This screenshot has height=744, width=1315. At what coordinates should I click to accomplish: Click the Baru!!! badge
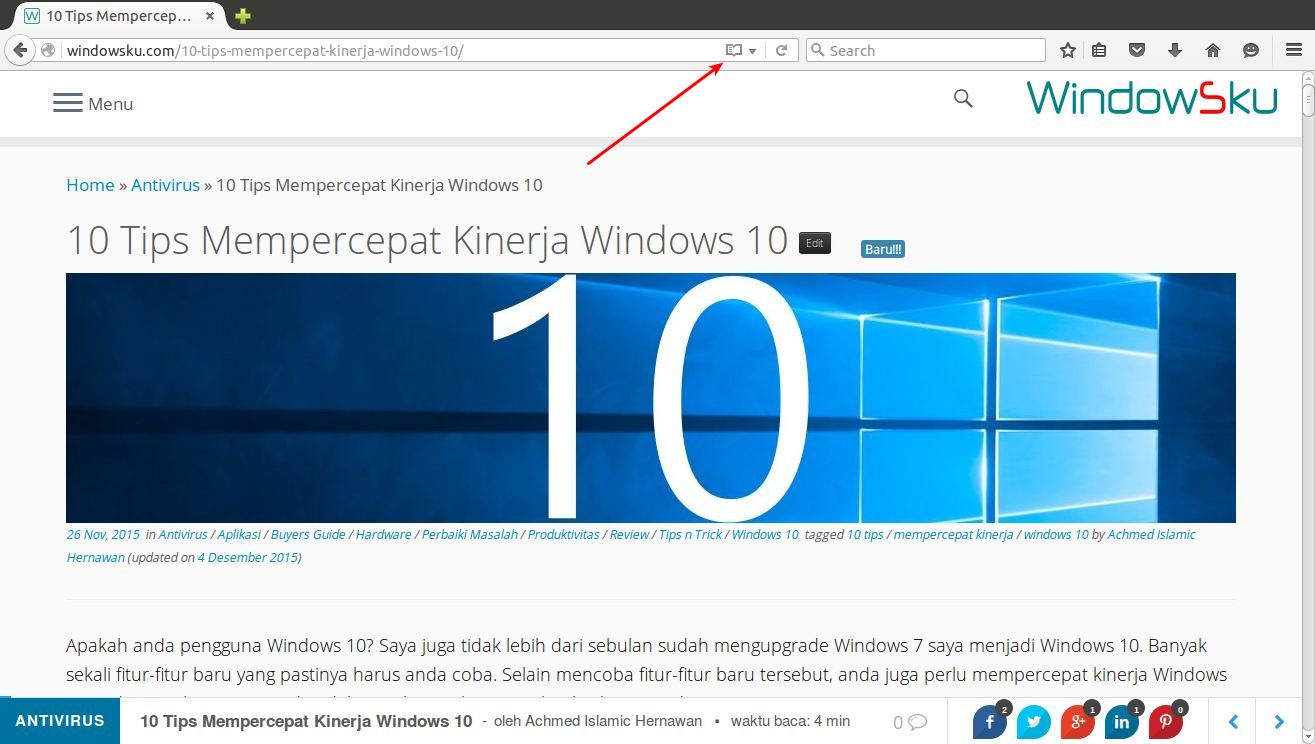(883, 249)
